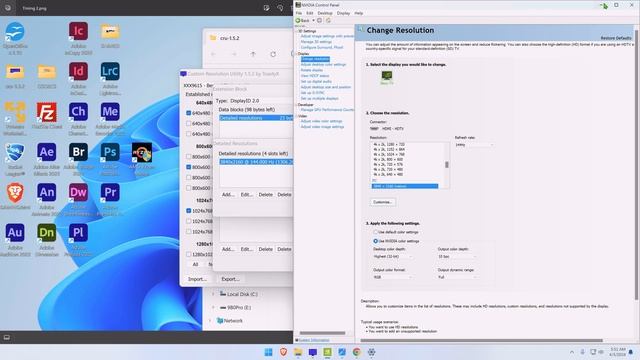640x360 pixels.
Task: Click up-arrow icon in File Explorer toolbar
Action: click(253, 54)
